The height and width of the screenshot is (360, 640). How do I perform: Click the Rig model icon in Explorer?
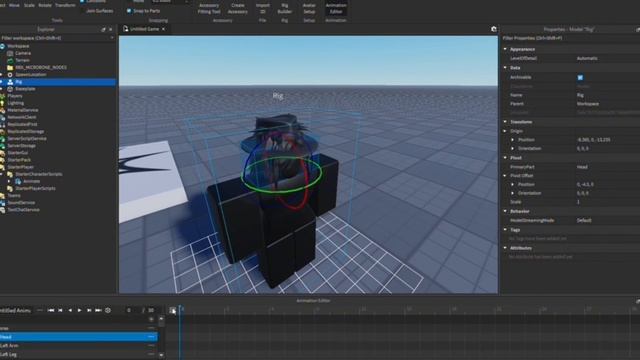[10, 82]
